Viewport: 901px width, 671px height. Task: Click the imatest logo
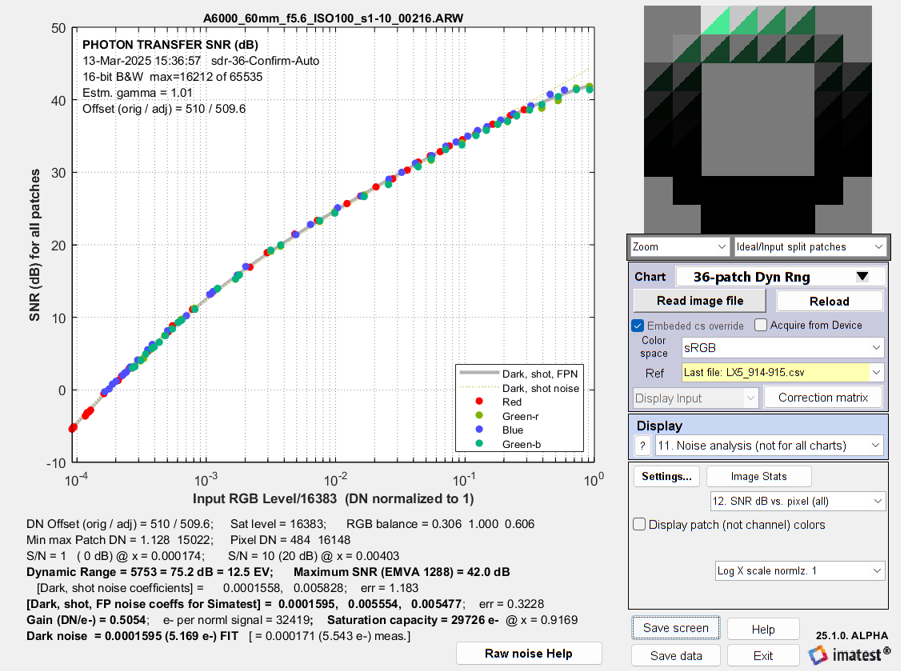849,654
